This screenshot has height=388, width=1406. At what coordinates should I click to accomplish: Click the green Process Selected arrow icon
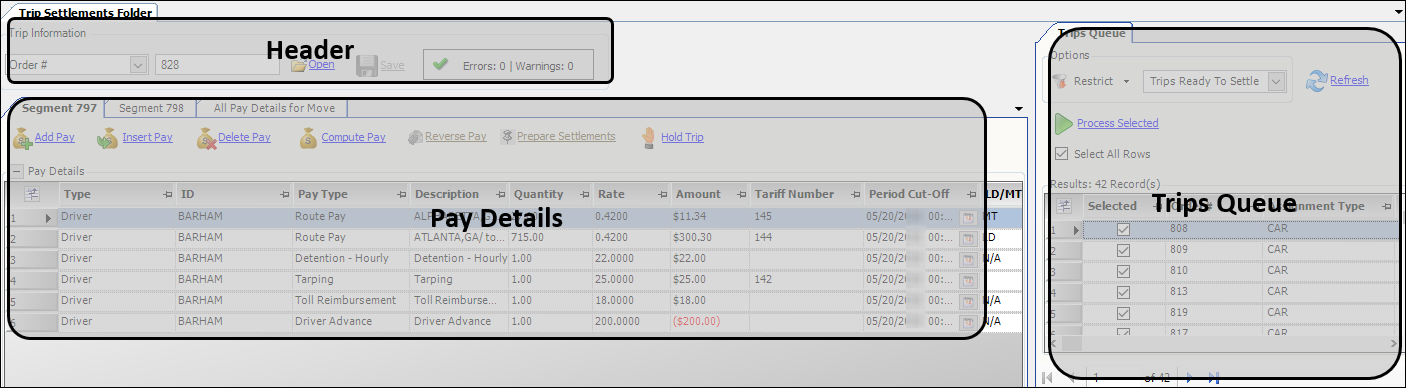pyautogui.click(x=1063, y=124)
